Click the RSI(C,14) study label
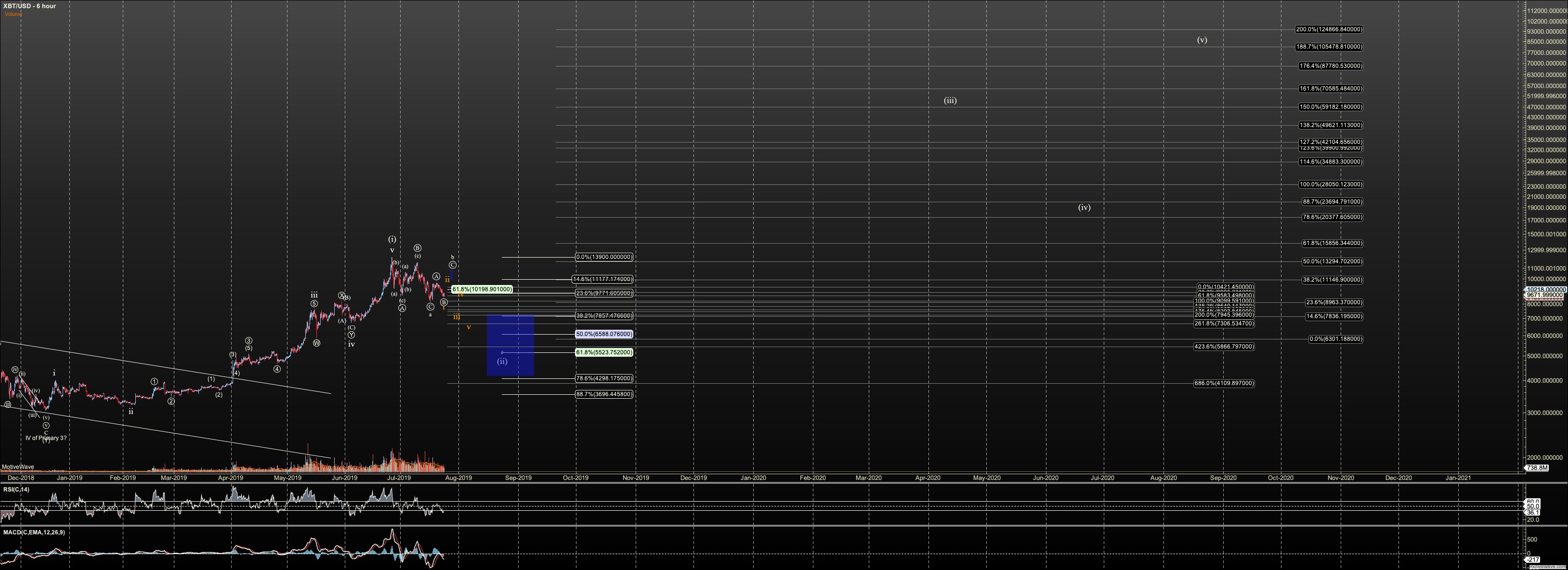 (x=16, y=489)
